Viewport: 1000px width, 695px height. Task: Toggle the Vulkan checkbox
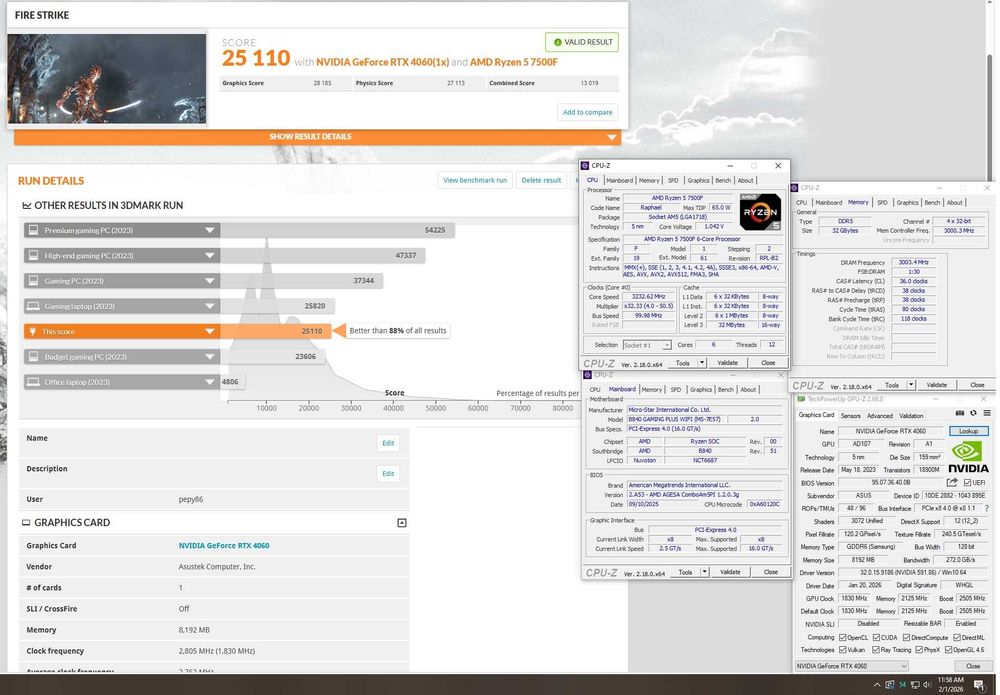tap(842, 650)
